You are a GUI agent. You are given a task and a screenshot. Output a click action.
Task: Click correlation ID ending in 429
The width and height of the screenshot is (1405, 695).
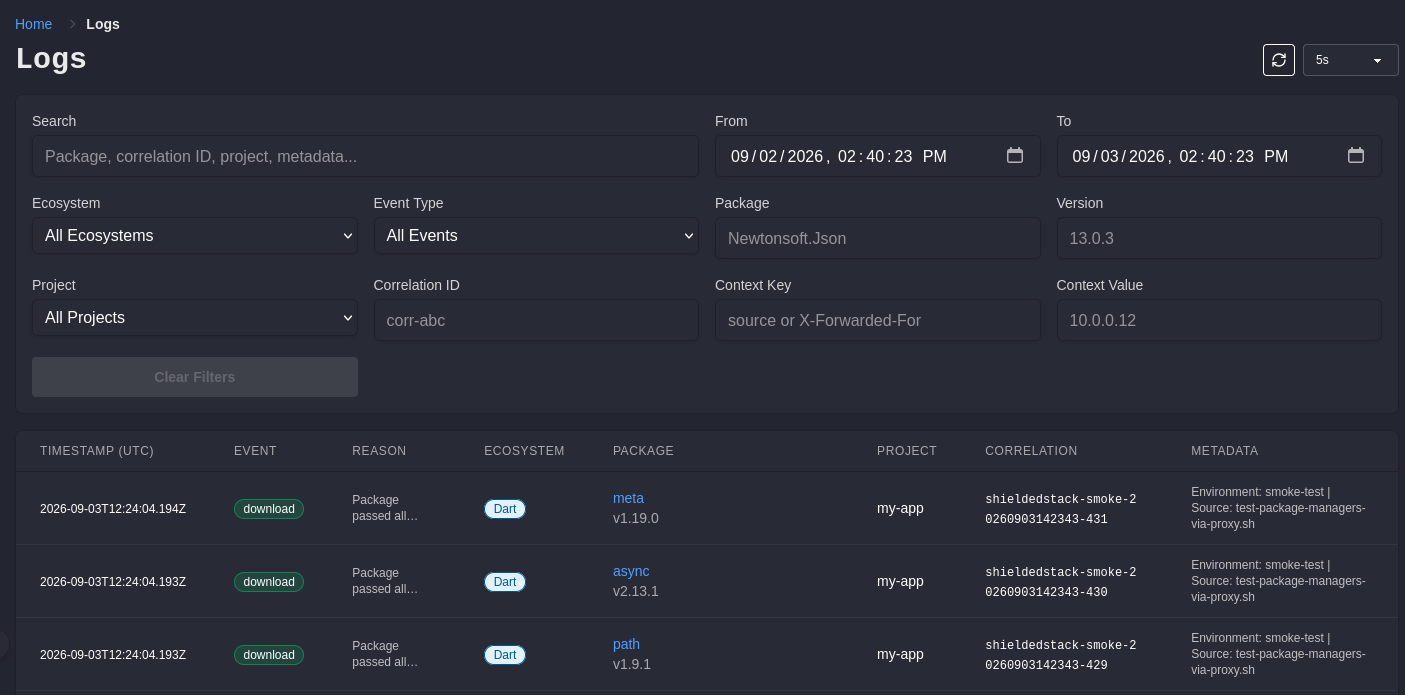coord(1060,655)
